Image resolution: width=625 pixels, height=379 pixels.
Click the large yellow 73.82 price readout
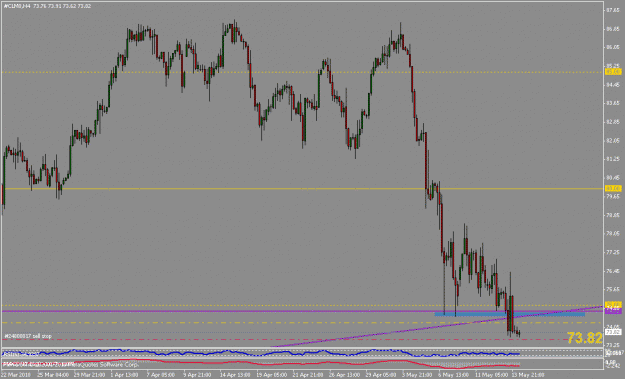584,338
